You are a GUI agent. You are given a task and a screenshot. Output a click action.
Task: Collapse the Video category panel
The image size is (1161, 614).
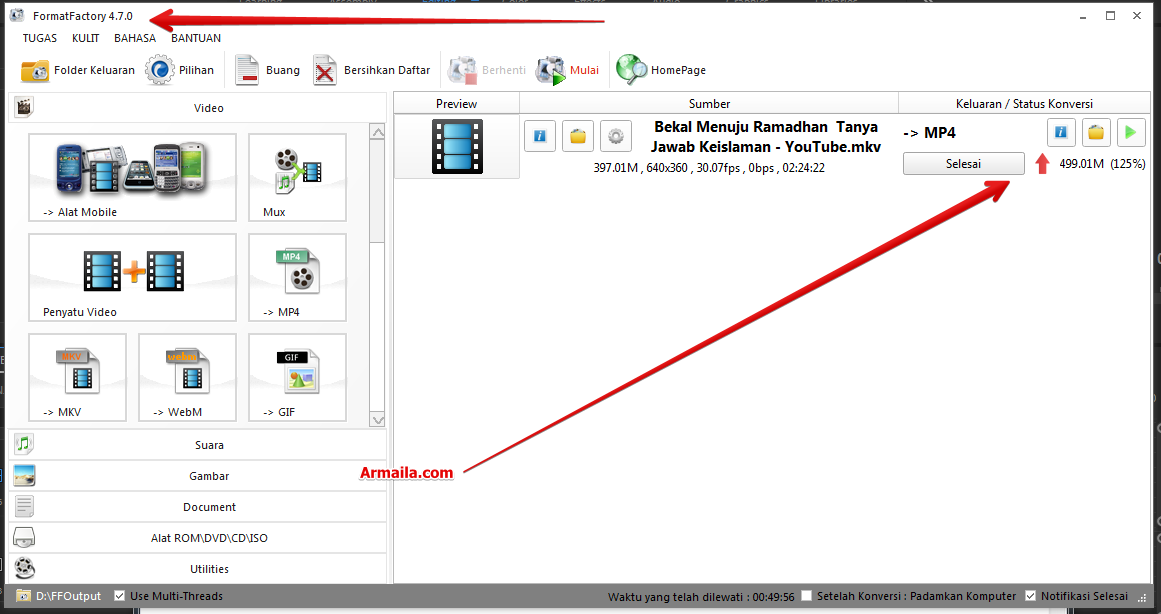[197, 108]
